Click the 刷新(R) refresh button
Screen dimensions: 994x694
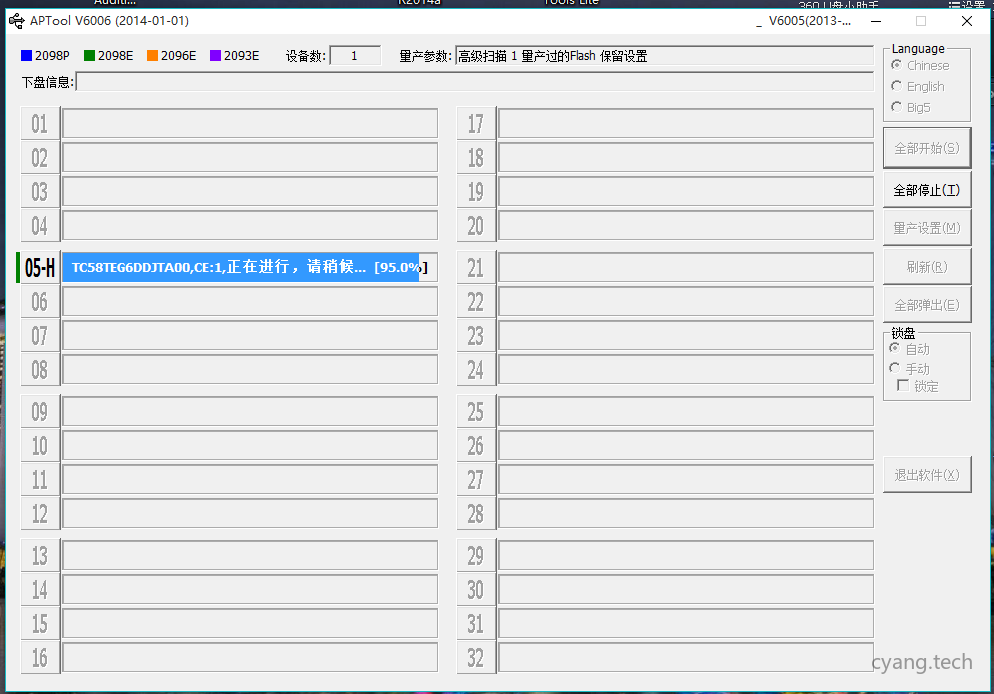point(927,267)
